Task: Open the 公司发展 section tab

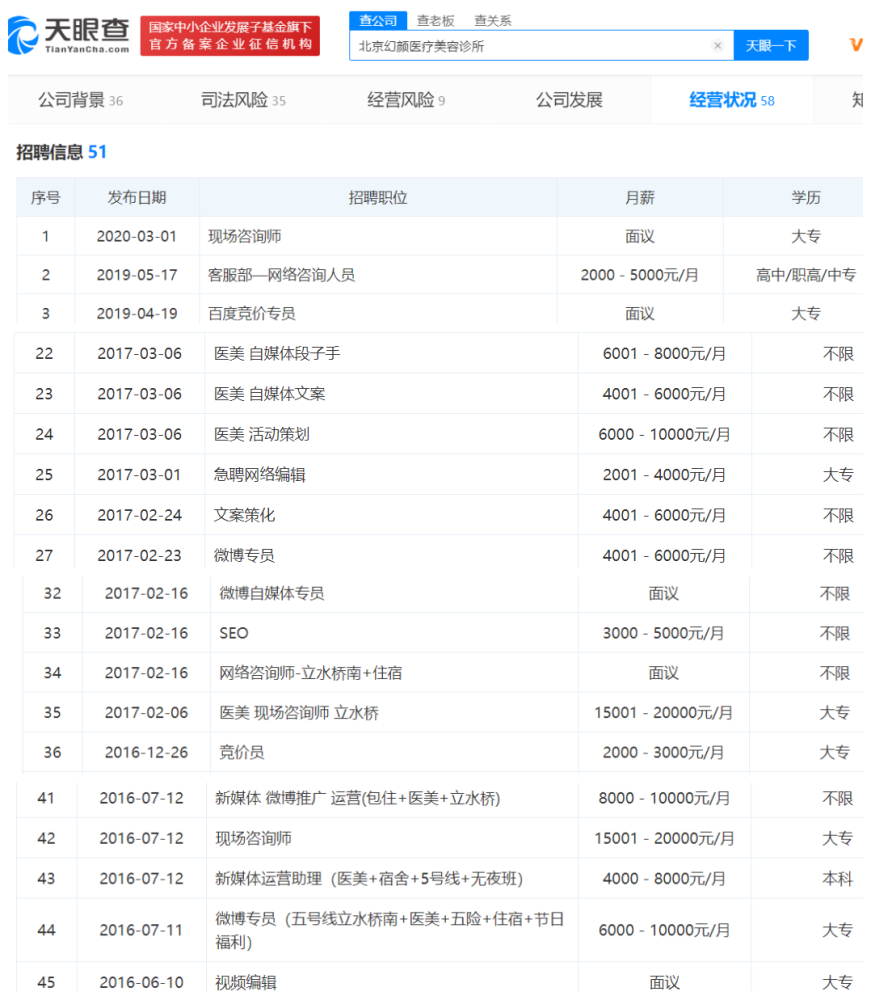Action: [x=569, y=100]
